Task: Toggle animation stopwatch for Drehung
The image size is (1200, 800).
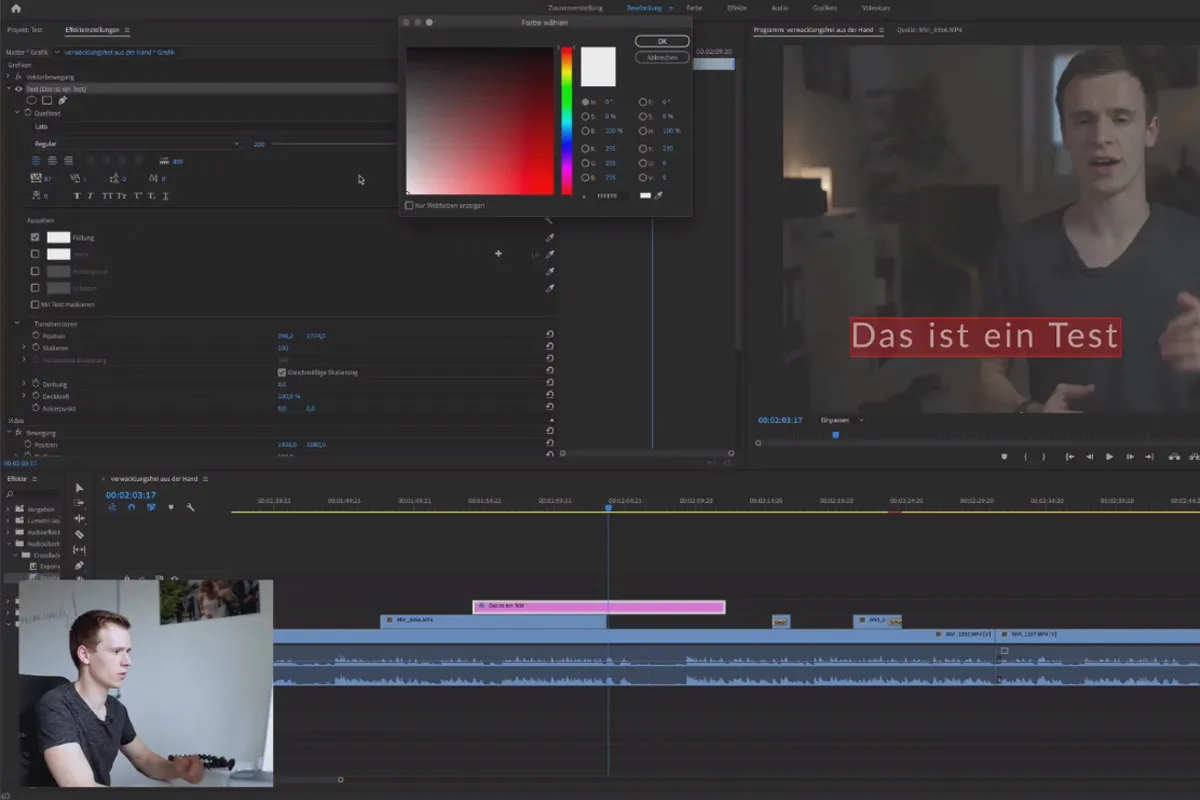Action: click(36, 384)
